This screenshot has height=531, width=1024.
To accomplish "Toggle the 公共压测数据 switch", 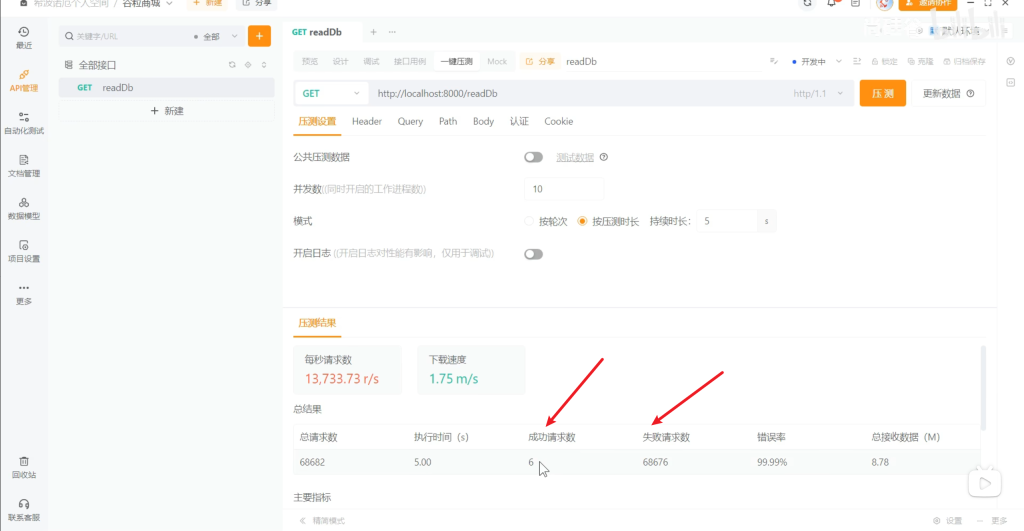I will [x=533, y=157].
